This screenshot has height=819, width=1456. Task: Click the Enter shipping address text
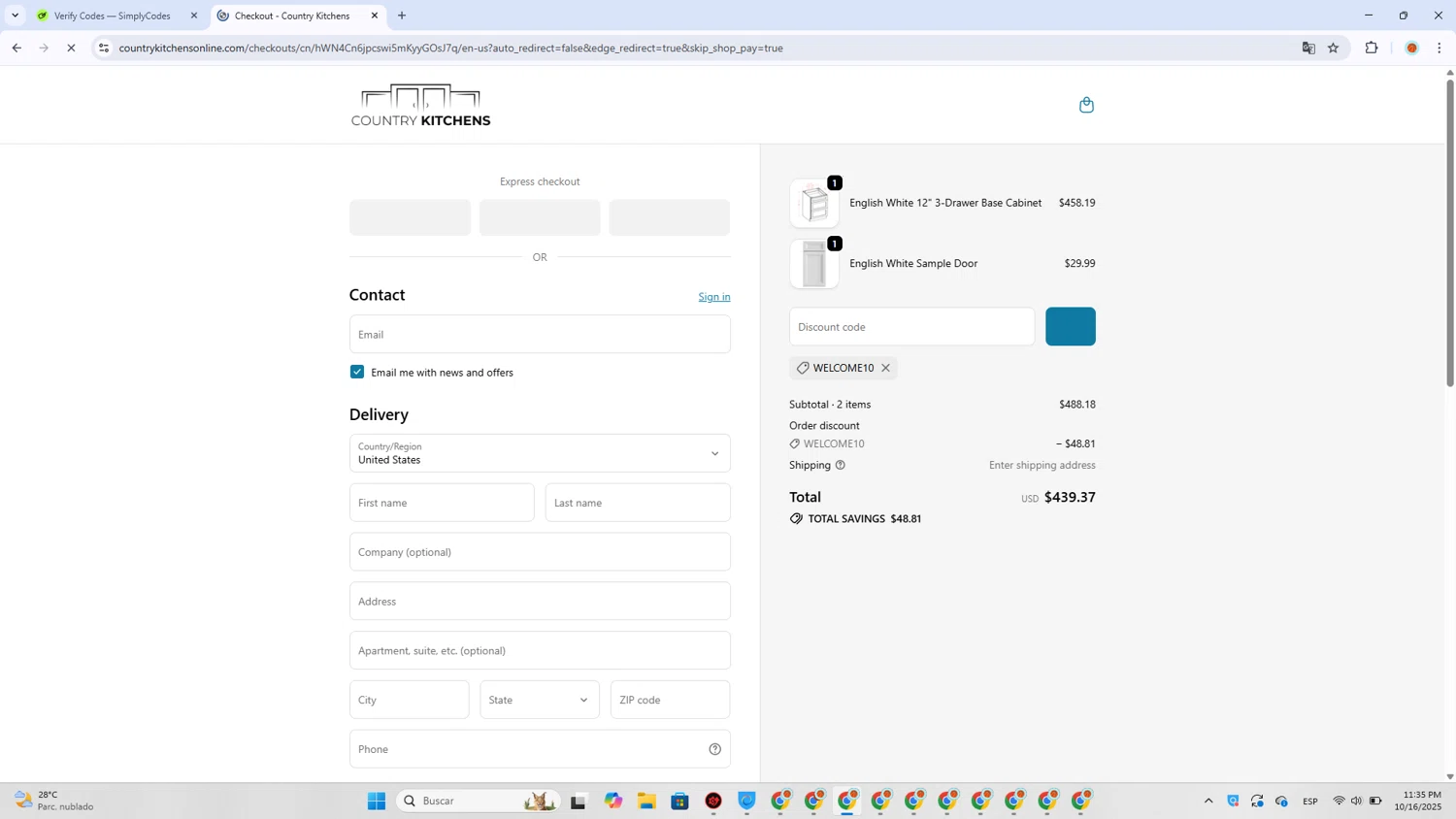click(1042, 465)
